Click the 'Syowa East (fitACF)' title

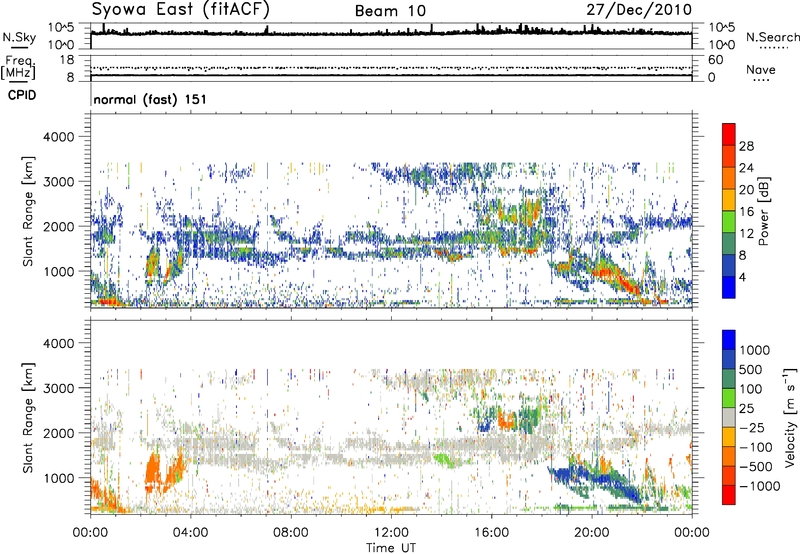[x=180, y=9]
